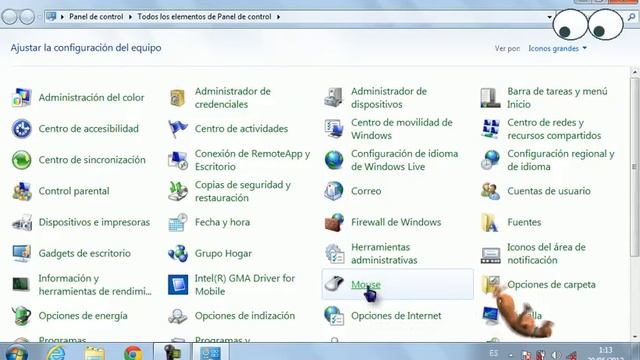Open the Mouse icon
The image size is (640, 360).
(334, 284)
